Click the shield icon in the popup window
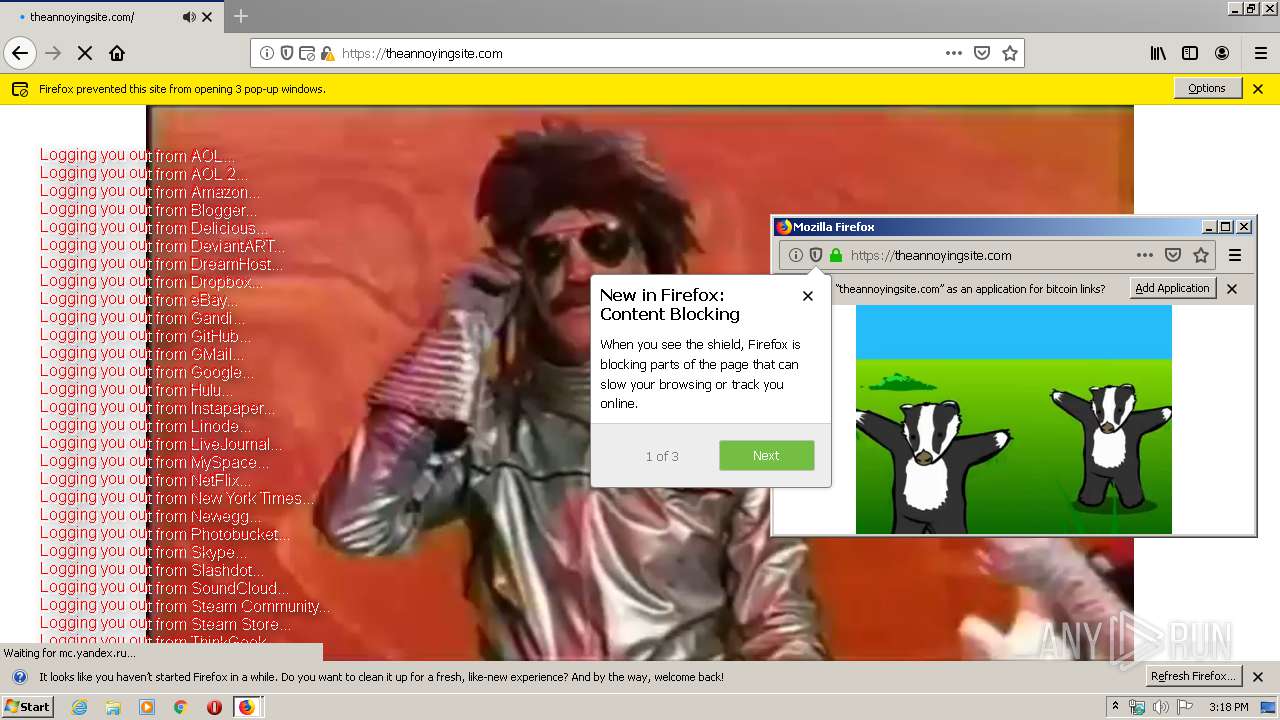The width and height of the screenshot is (1280, 720). [816, 255]
